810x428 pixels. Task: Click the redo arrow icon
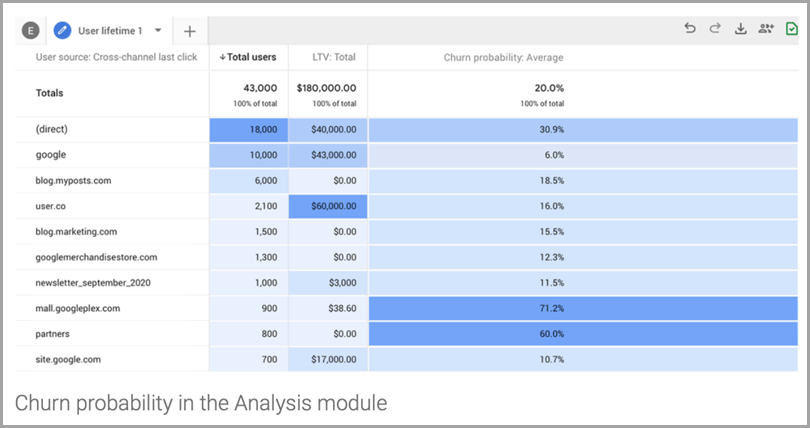click(715, 29)
